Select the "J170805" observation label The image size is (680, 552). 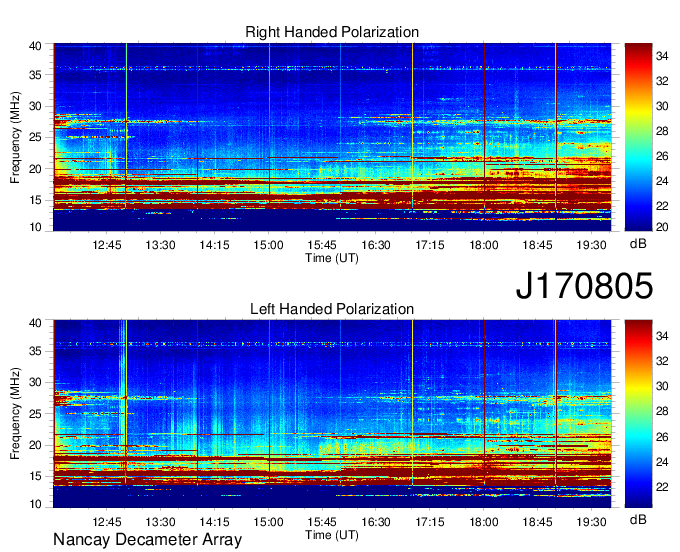click(584, 285)
